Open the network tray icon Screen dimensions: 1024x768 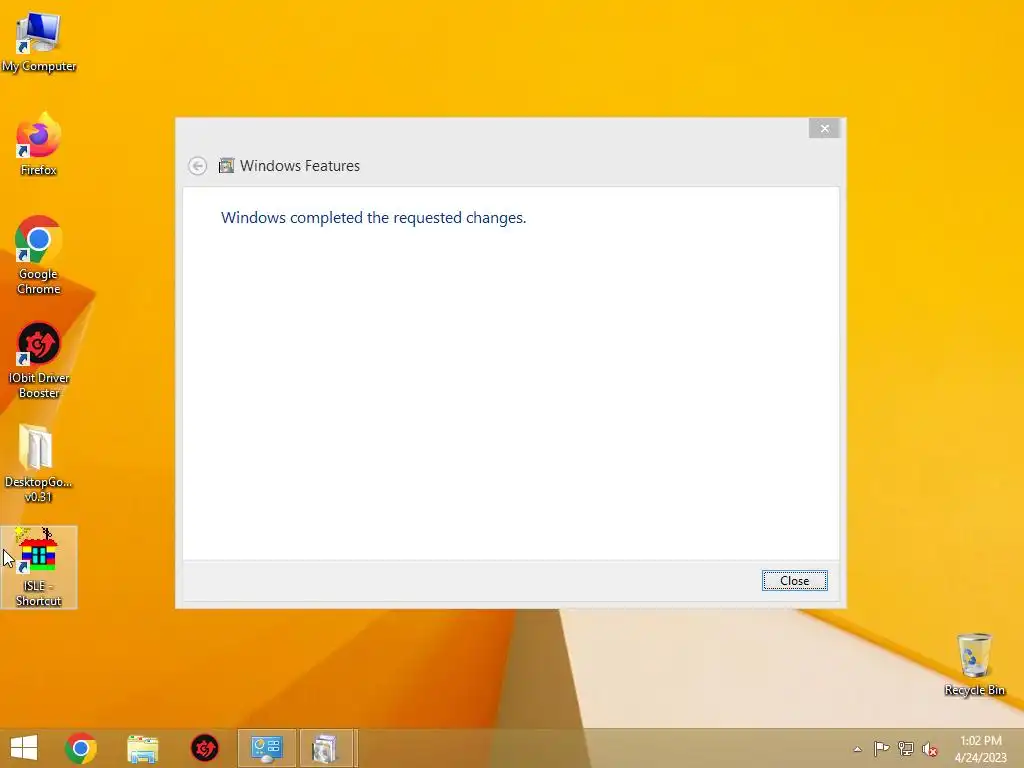pos(906,748)
